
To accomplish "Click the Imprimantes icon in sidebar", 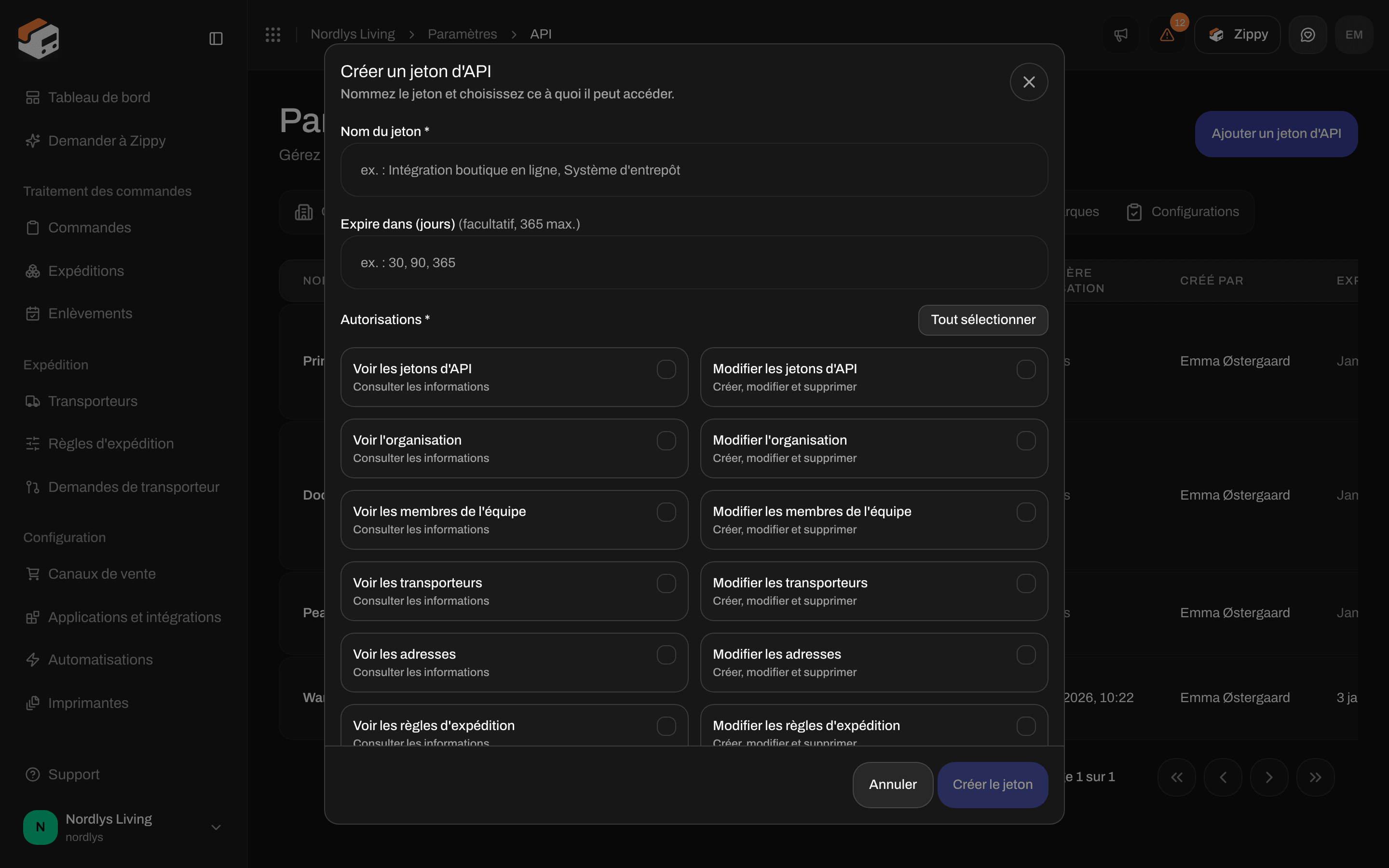I will pyautogui.click(x=33, y=703).
